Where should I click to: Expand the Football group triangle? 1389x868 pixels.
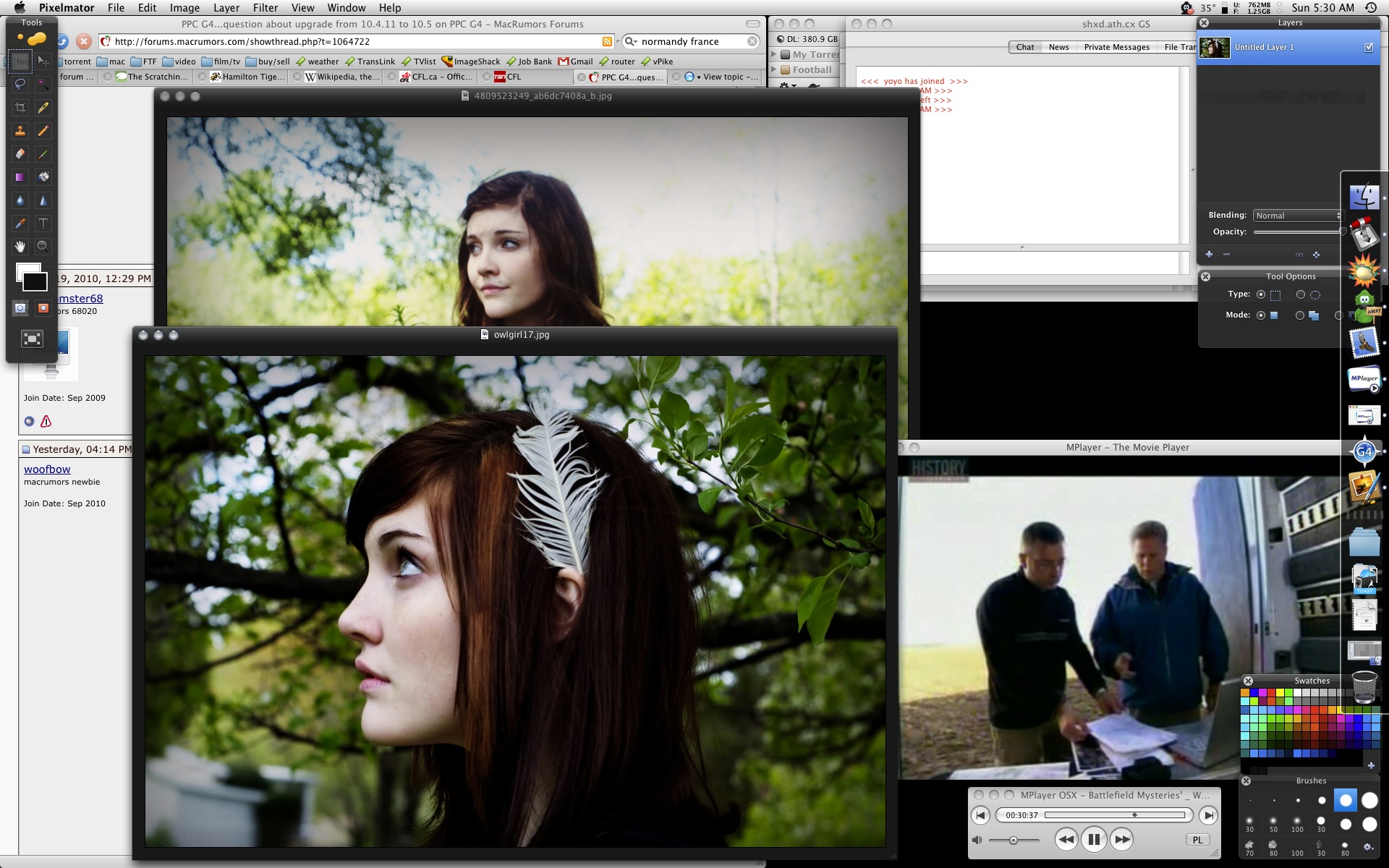(x=774, y=69)
